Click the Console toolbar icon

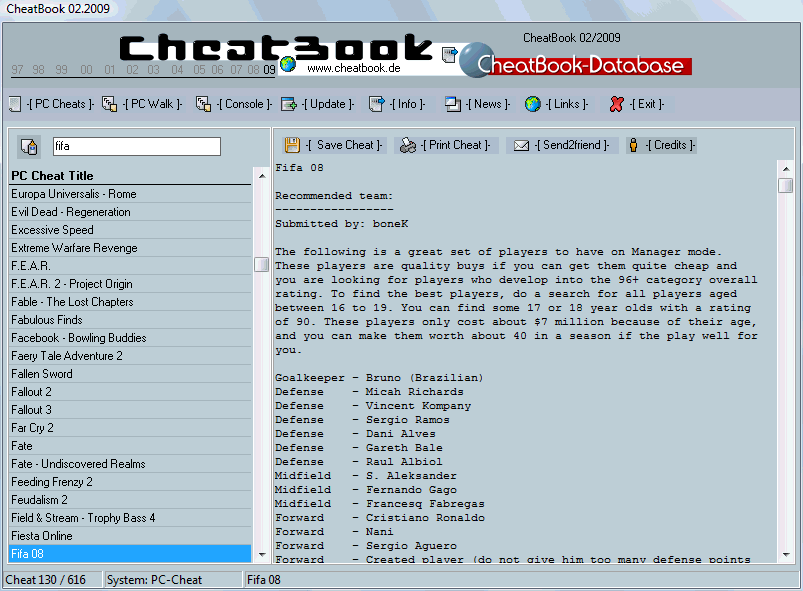point(203,104)
